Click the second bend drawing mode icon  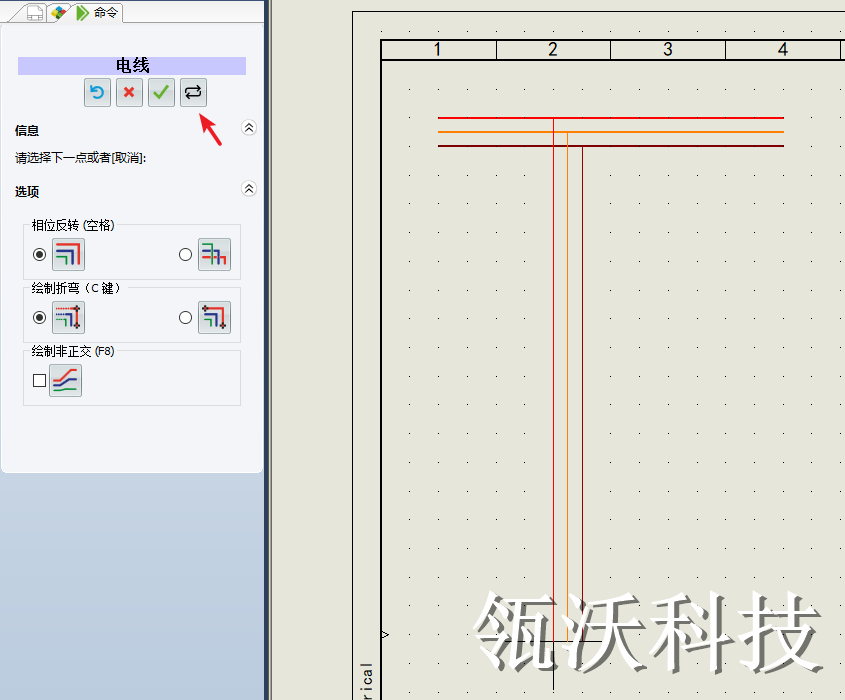tap(214, 317)
